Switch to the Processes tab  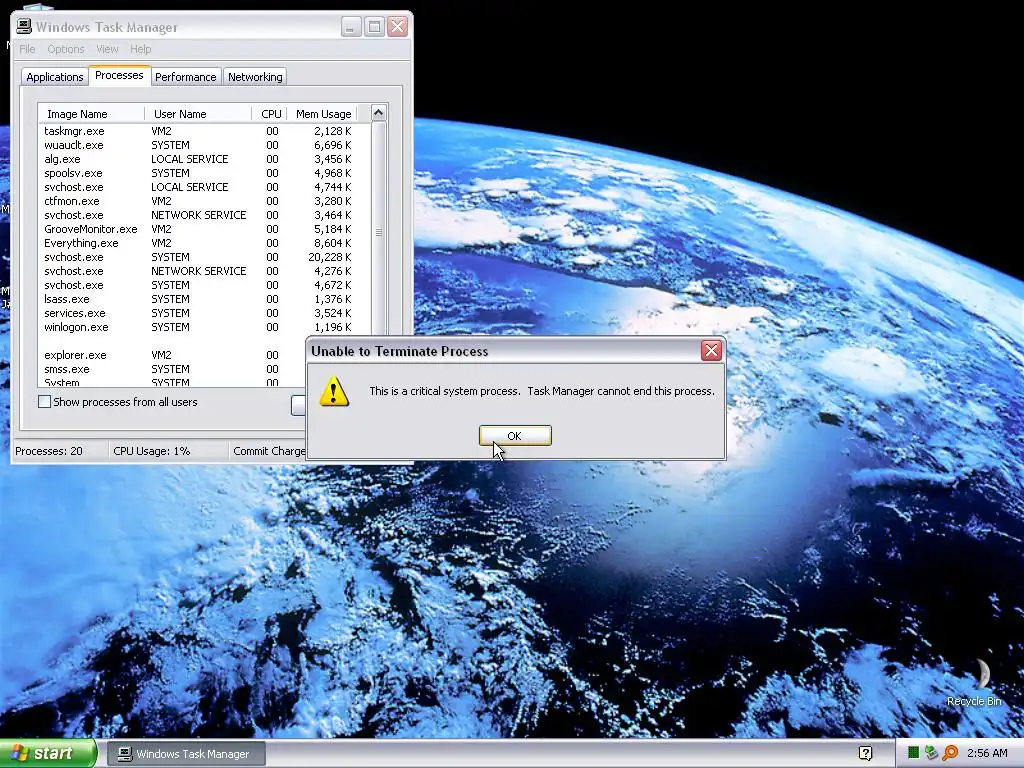click(120, 75)
